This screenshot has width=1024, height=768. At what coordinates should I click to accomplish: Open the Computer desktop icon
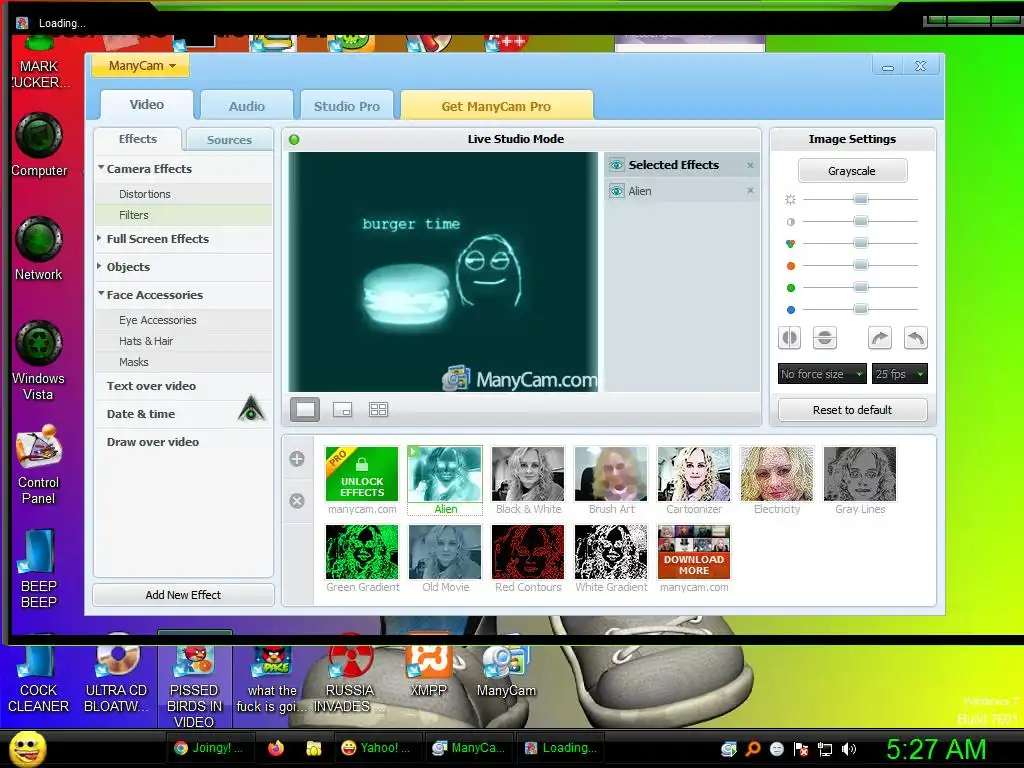[39, 145]
